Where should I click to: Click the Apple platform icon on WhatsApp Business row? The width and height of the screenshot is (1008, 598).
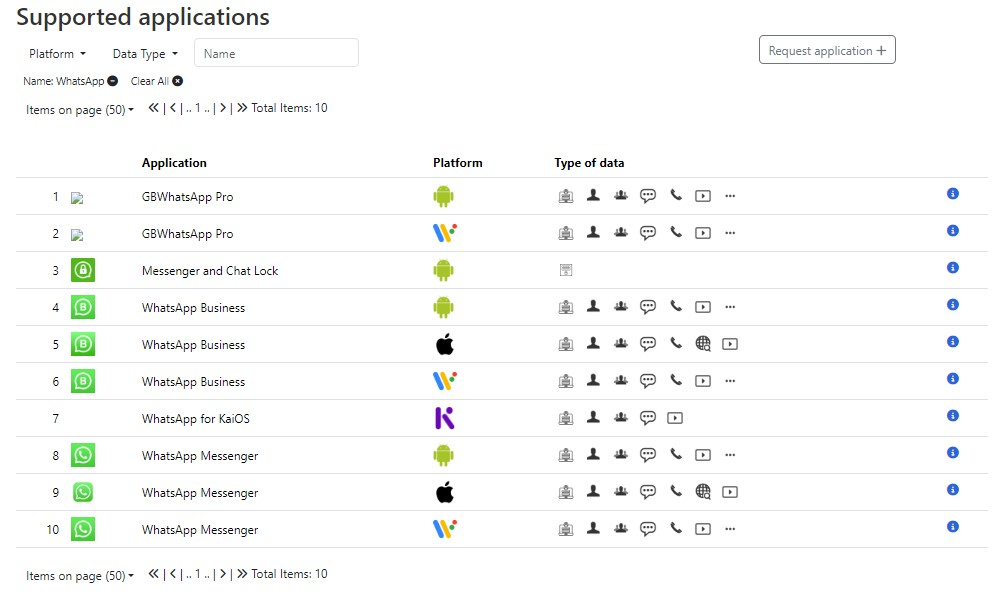point(445,343)
